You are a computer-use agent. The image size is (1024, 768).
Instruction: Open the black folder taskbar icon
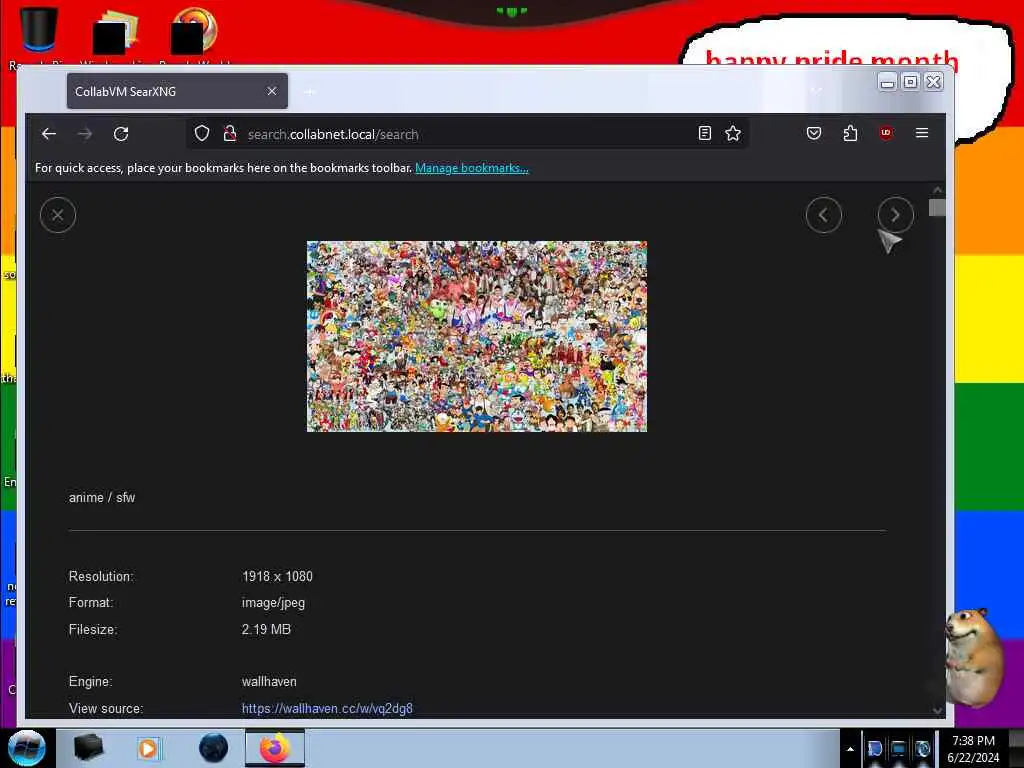coord(88,748)
